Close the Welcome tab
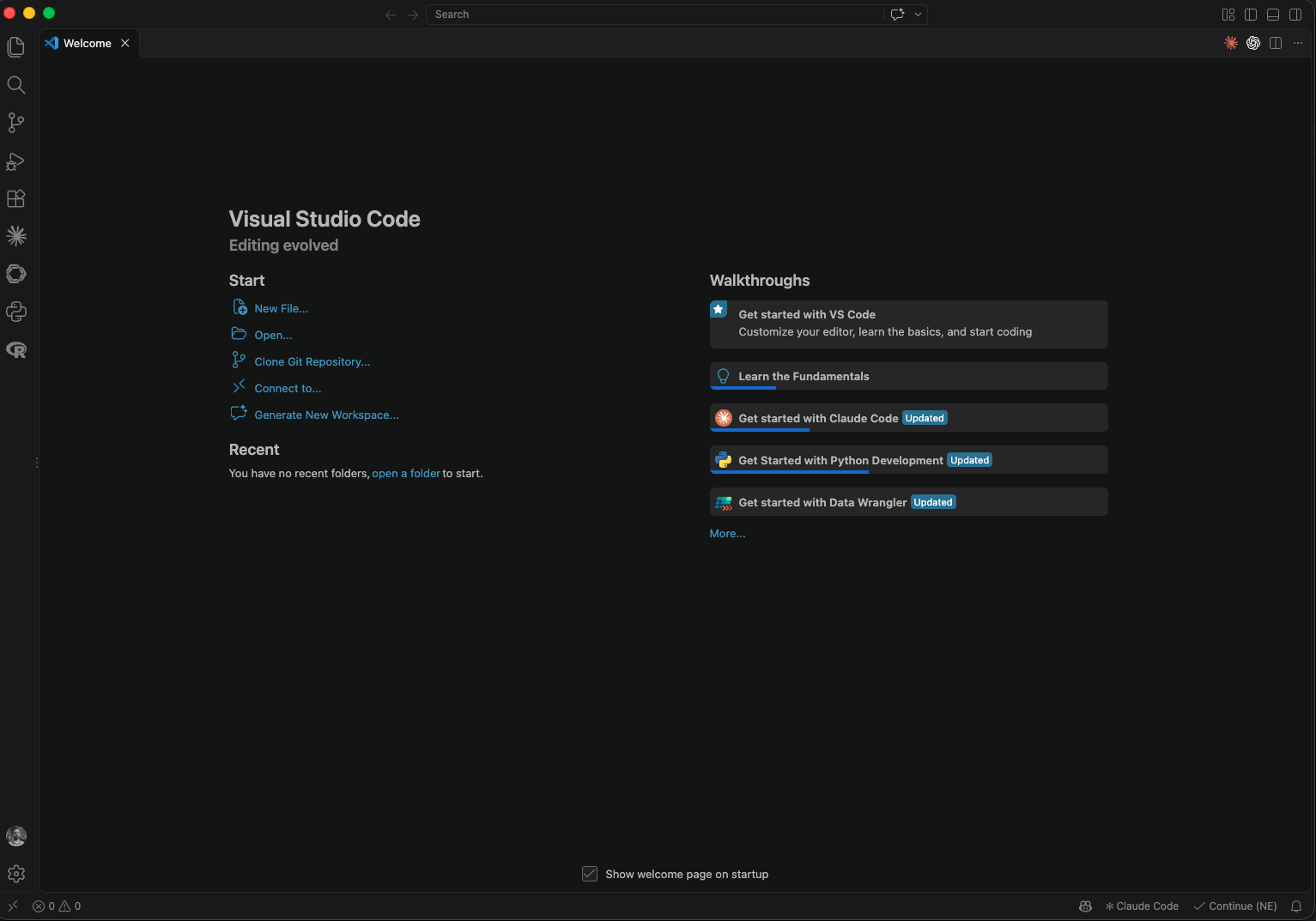This screenshot has height=921, width=1316. pos(125,43)
